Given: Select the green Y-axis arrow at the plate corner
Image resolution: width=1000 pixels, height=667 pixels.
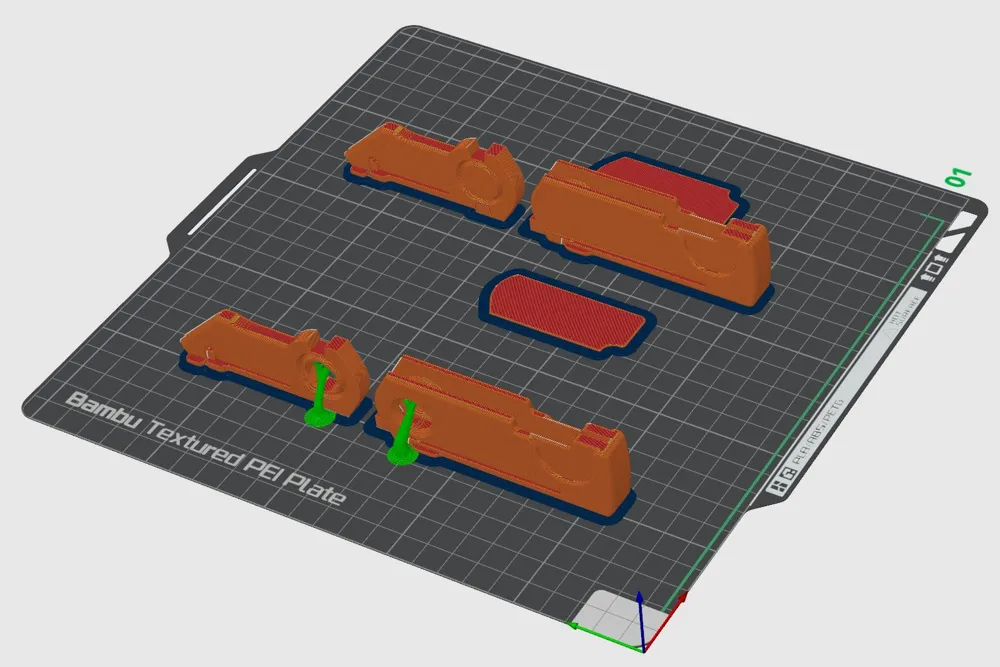Looking at the screenshot, I should pyautogui.click(x=575, y=625).
